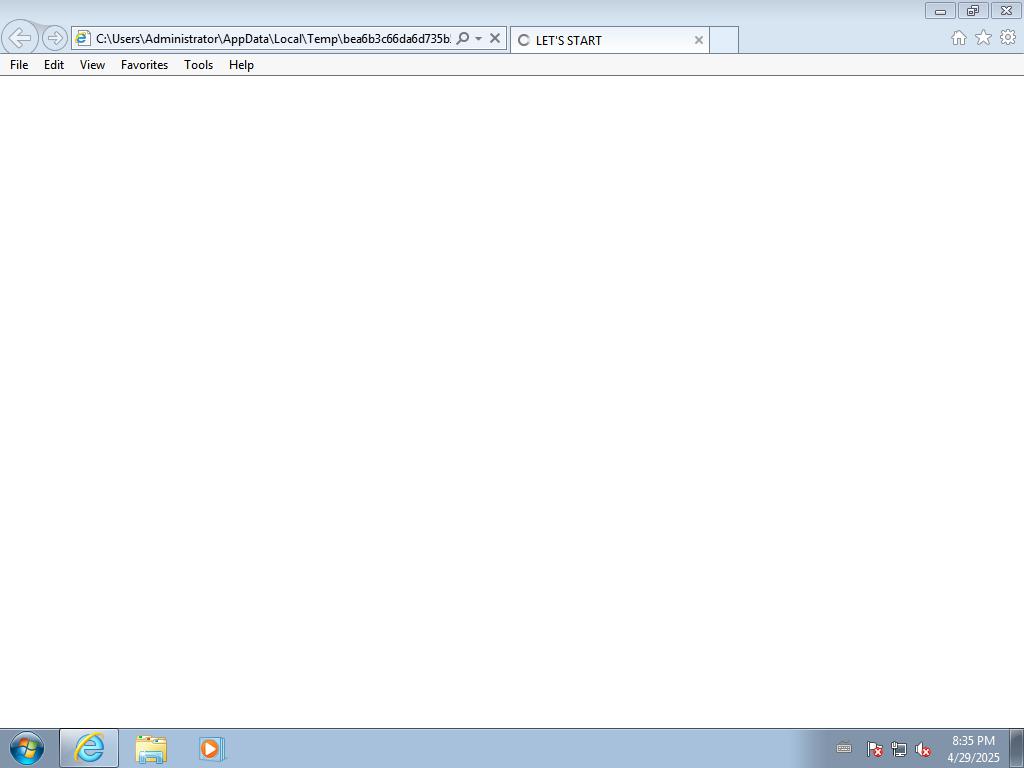The width and height of the screenshot is (1024, 768).
Task: Click the Show desktop strip on the taskbar
Action: click(x=1017, y=748)
